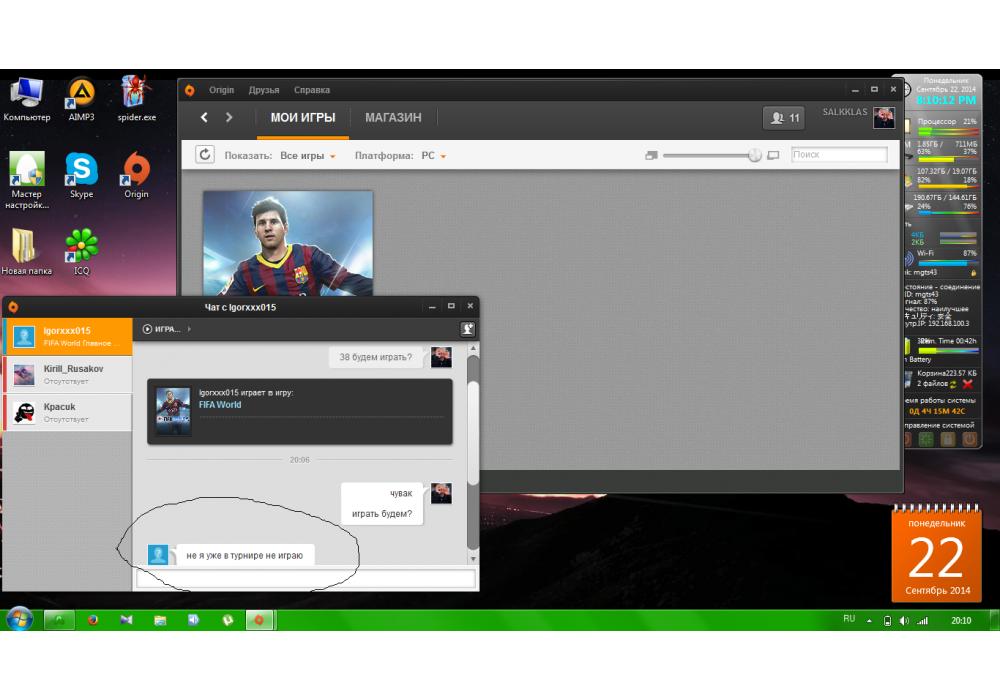Select the large tiles view icon

[773, 155]
